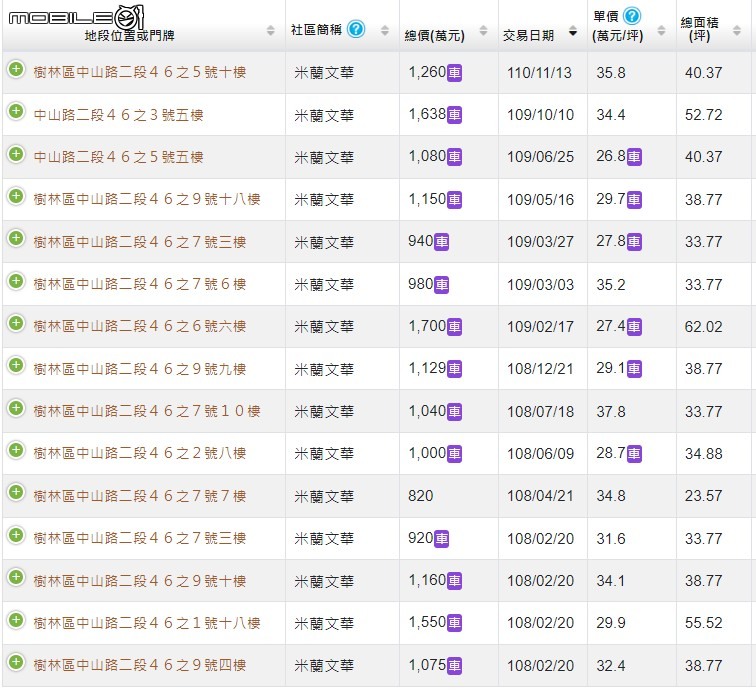The height and width of the screenshot is (692, 756).
Task: Click 地段位置或門牌 column header
Action: pos(129,36)
